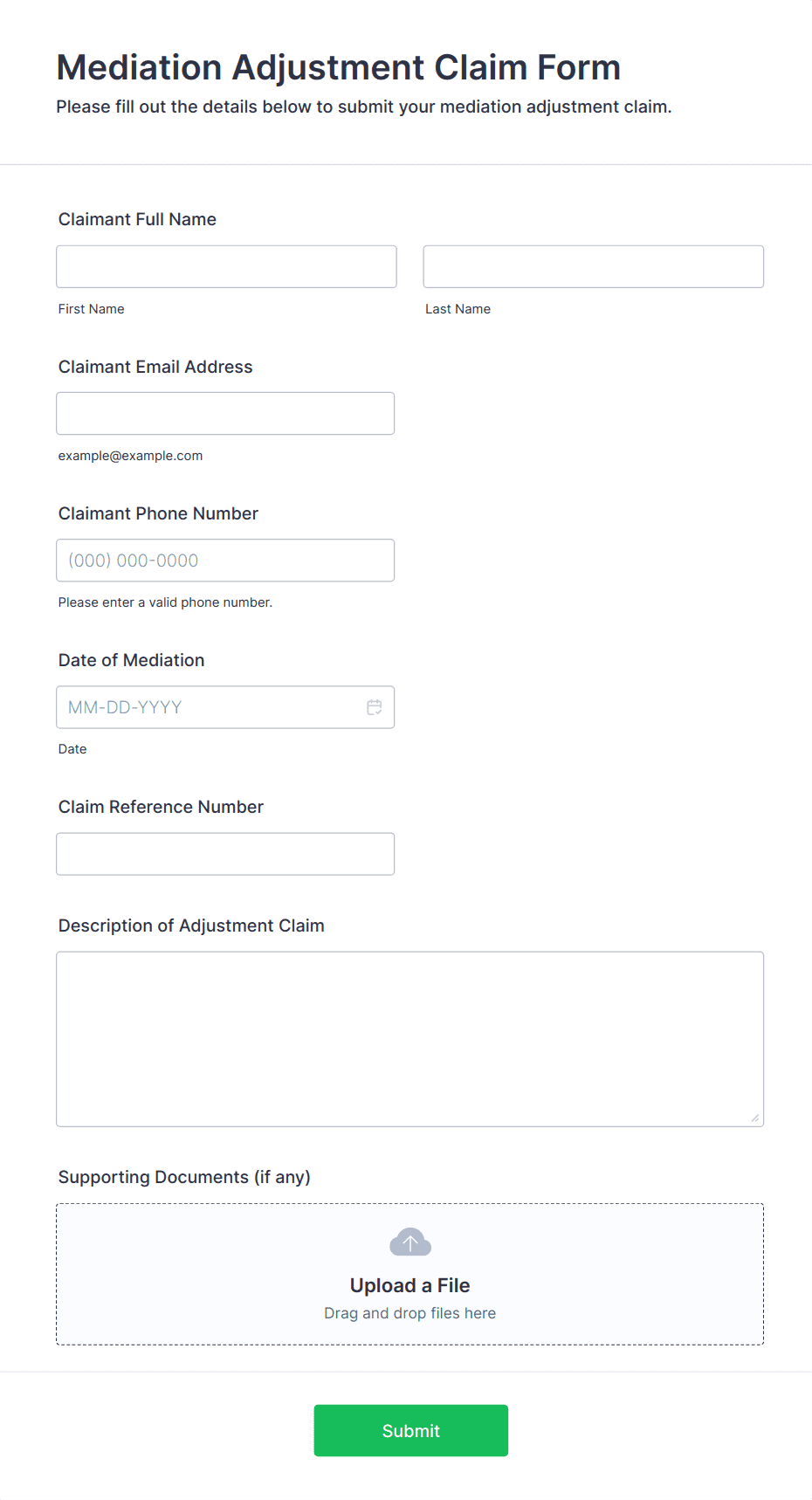Viewport: 812px width, 1500px height.
Task: Click the Claimant Phone Number label
Action: point(158,513)
